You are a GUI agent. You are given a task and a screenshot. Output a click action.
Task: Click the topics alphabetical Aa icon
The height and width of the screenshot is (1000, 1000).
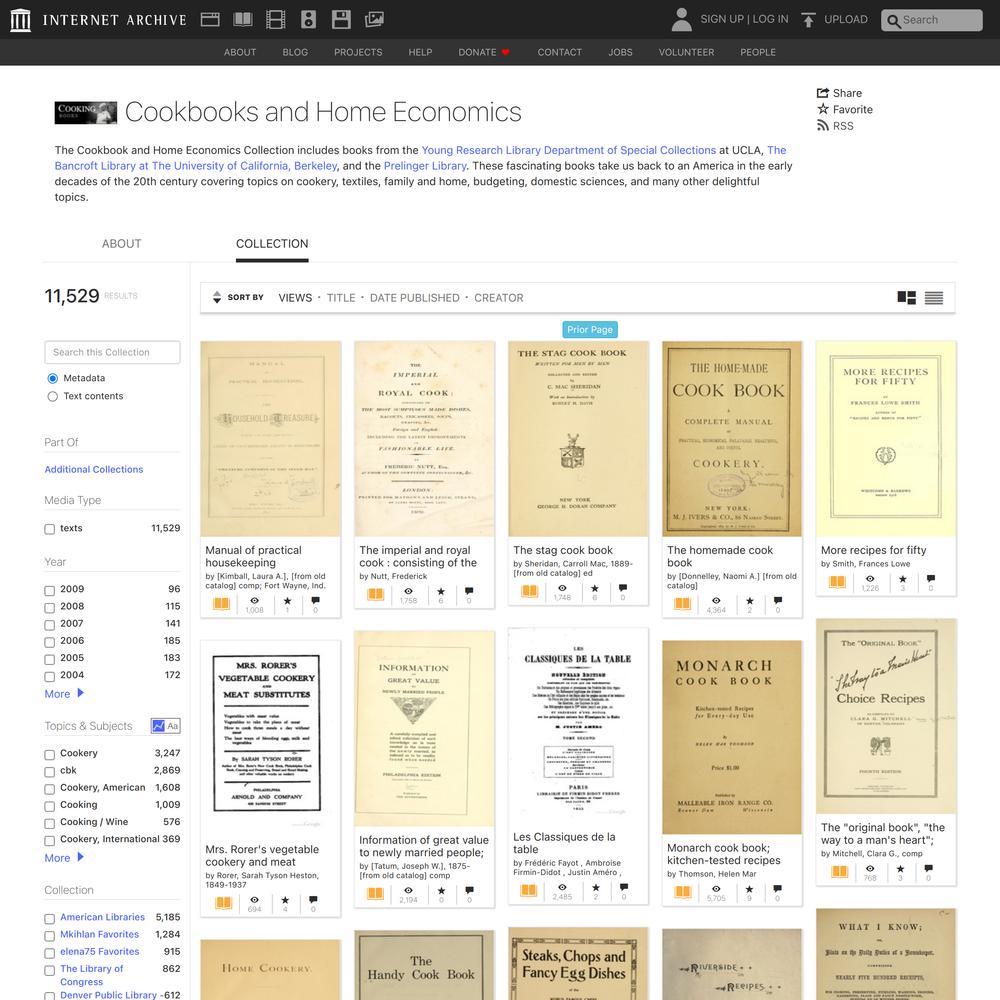(x=173, y=726)
